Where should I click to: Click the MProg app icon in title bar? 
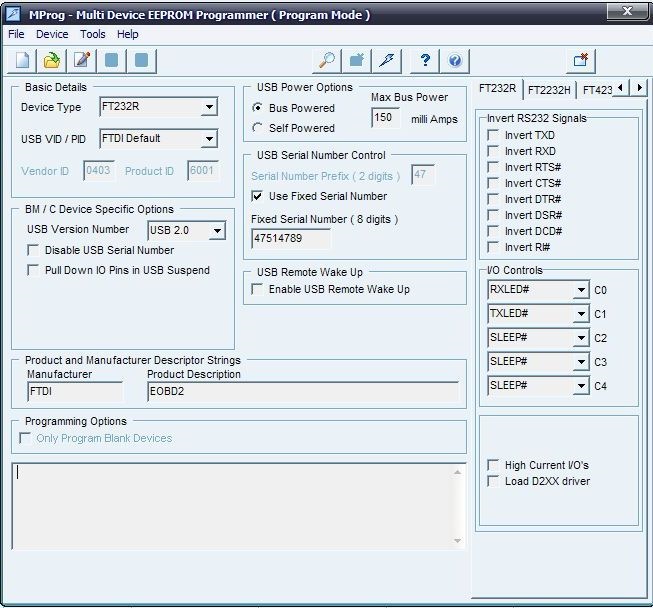(13, 14)
